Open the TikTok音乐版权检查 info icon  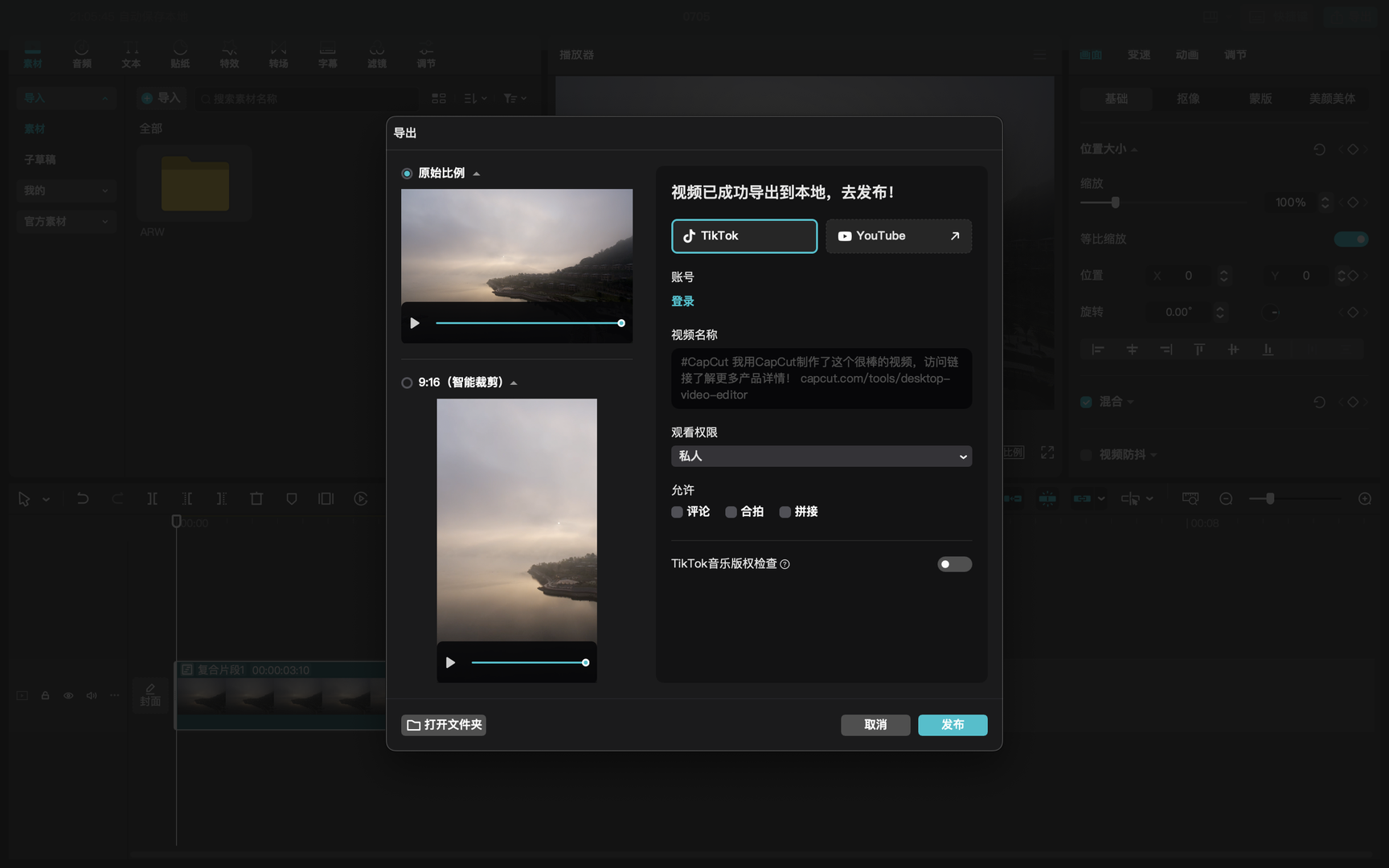(x=785, y=564)
